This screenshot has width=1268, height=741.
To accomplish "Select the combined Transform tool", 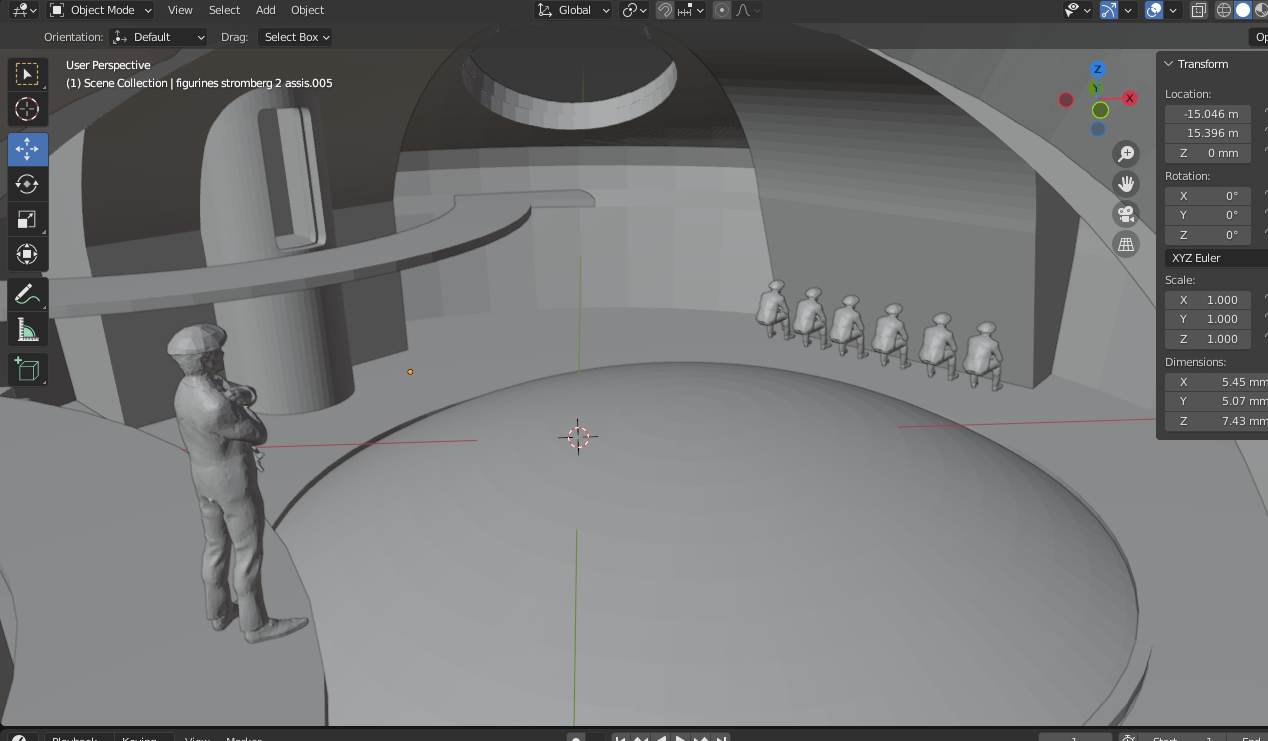I will tap(27, 254).
